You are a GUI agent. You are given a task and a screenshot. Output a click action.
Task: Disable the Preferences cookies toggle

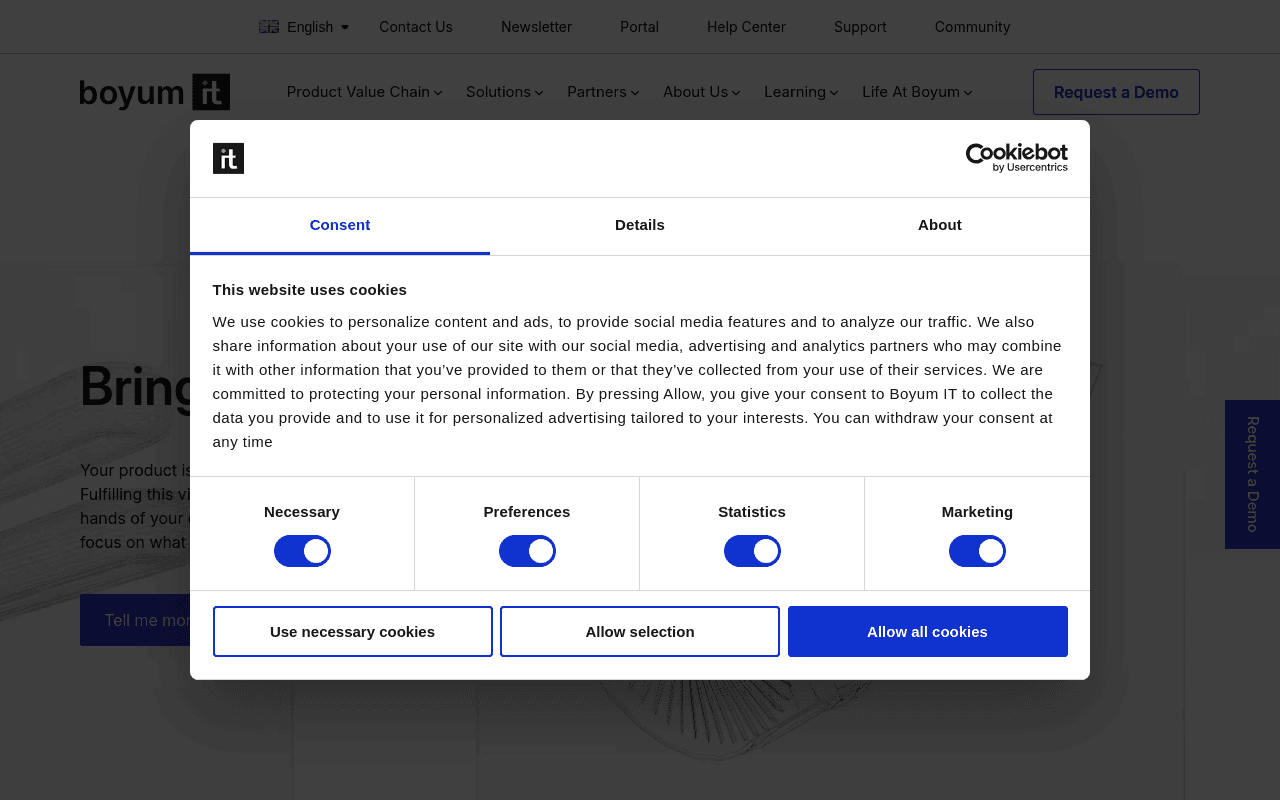click(527, 551)
